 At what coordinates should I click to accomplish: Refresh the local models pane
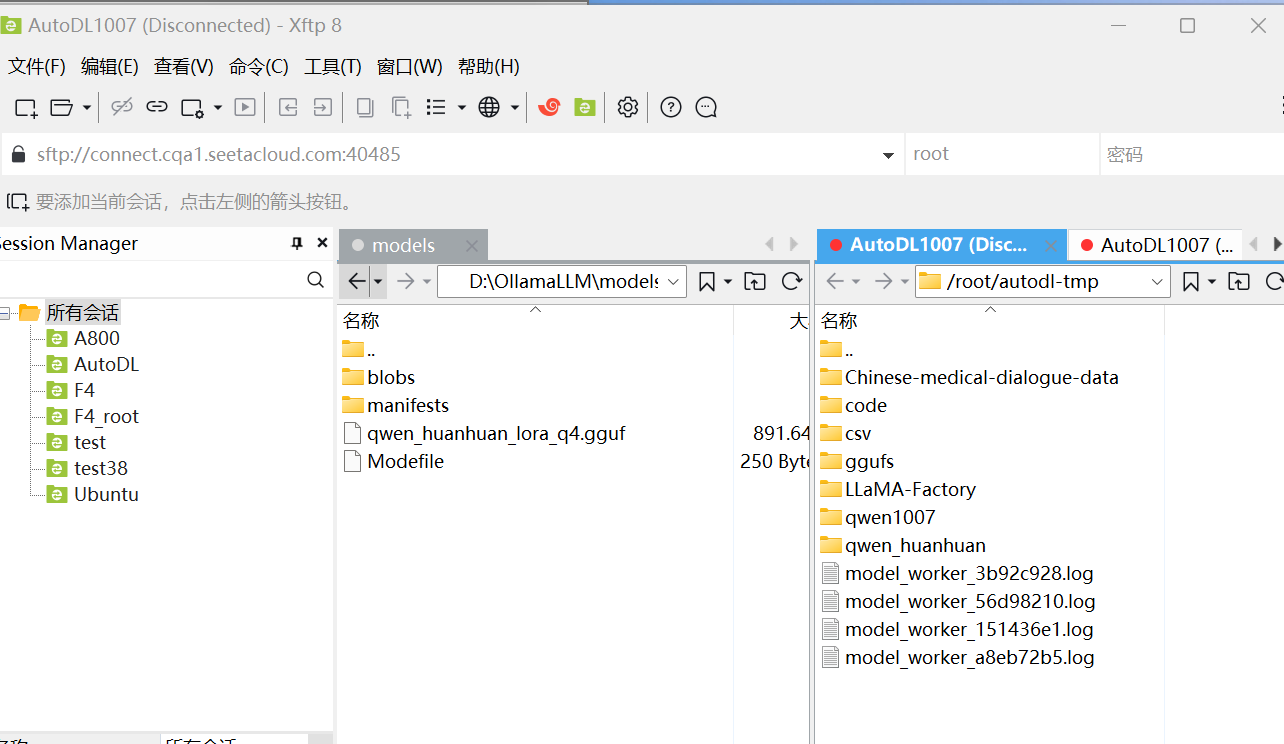(x=792, y=282)
